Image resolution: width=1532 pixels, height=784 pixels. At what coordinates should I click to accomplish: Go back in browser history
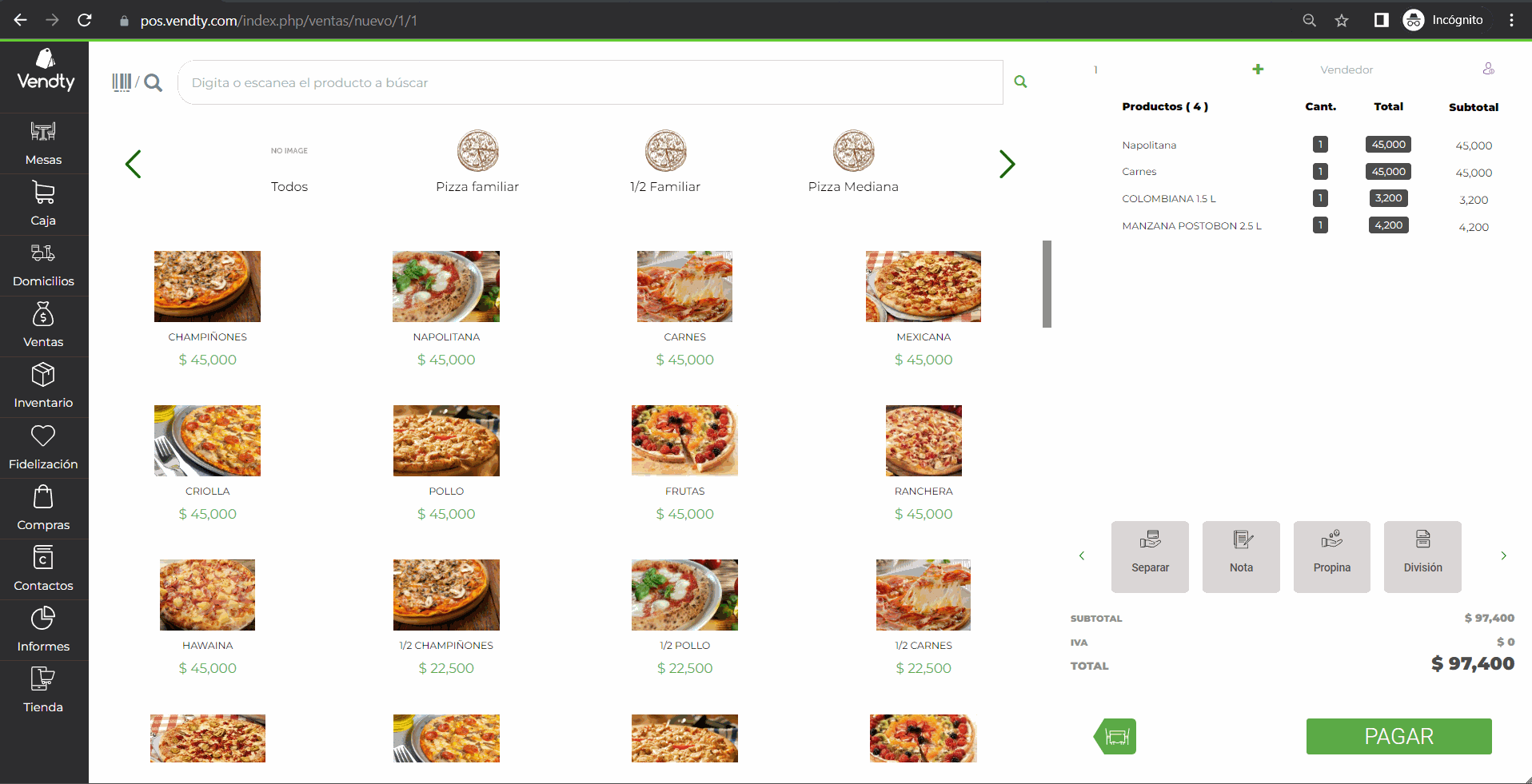(x=21, y=20)
